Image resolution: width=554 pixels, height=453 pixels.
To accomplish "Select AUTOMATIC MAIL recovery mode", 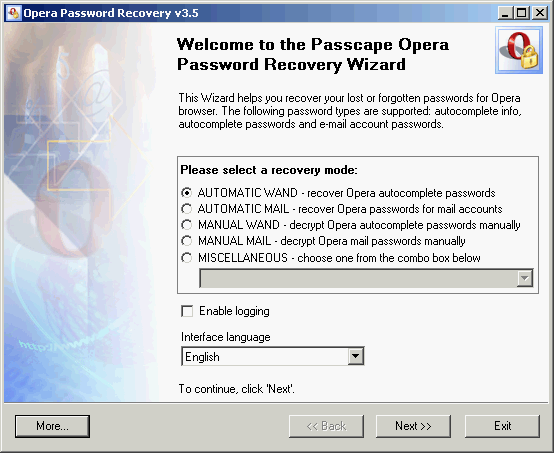I will click(x=187, y=209).
